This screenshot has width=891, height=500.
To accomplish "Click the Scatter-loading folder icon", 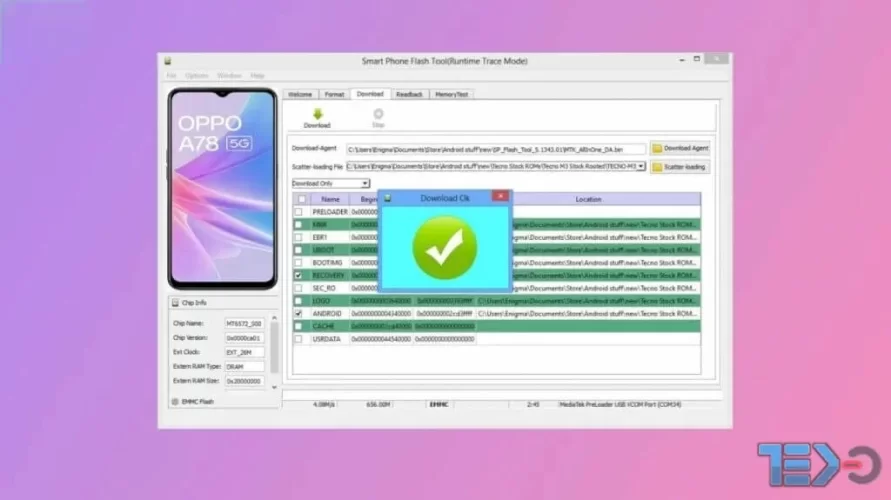I will pyautogui.click(x=657, y=167).
